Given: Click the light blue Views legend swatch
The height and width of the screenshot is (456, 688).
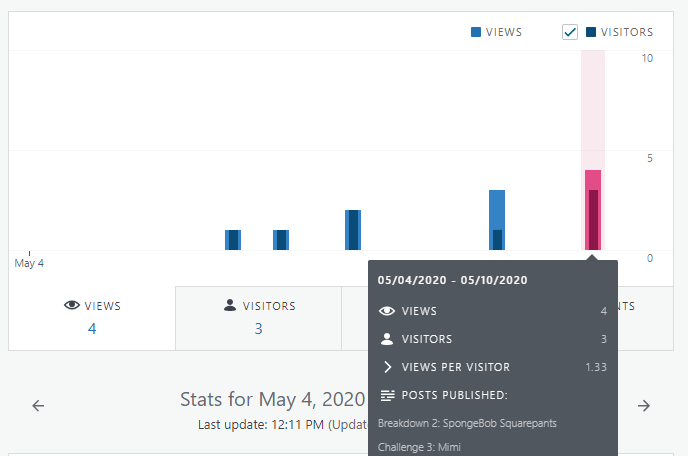Looking at the screenshot, I should 476,32.
